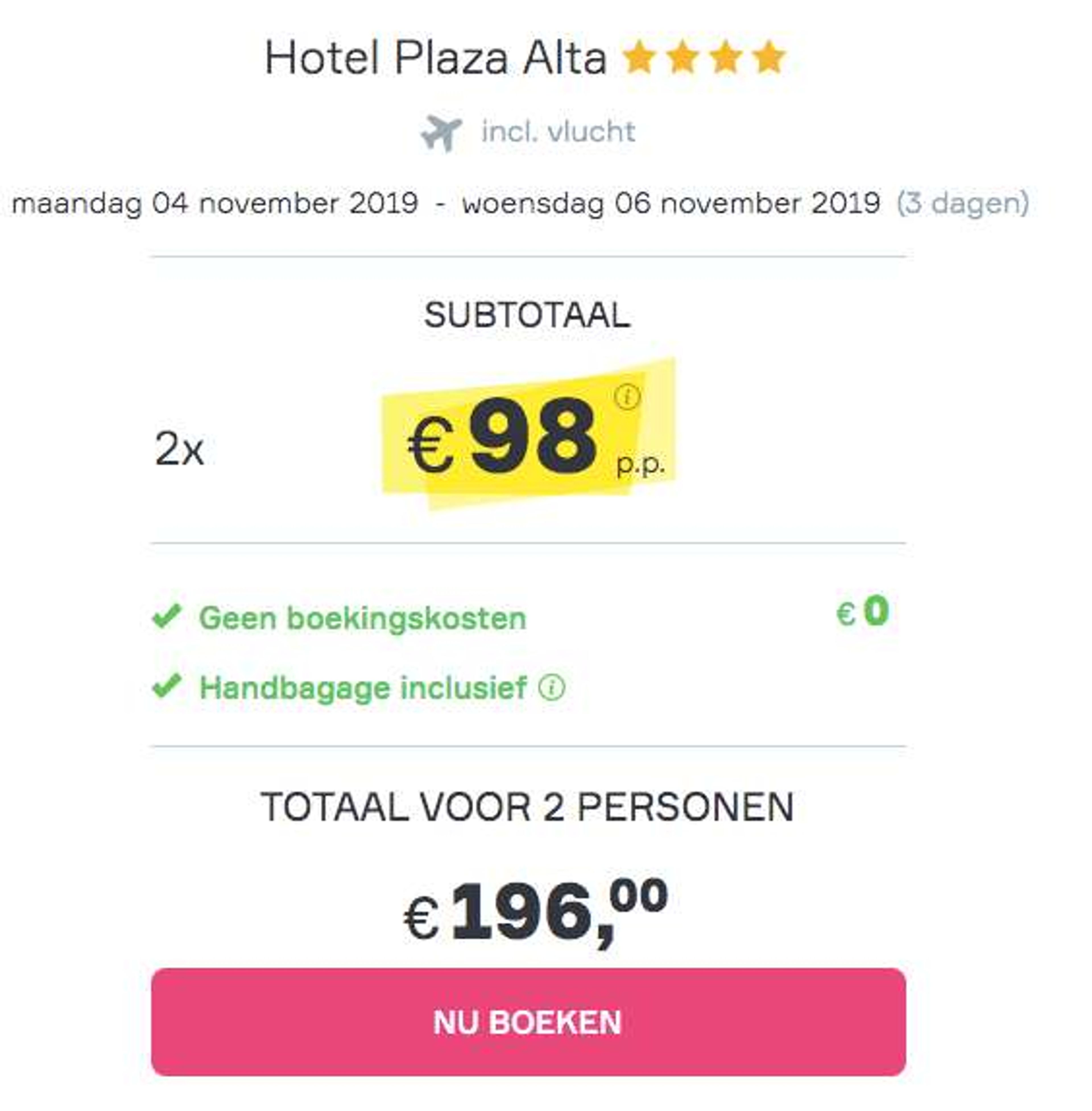This screenshot has width=1092, height=1111.
Task: Click green checkmark beside Handbagage inclusief
Action: pyautogui.click(x=167, y=686)
